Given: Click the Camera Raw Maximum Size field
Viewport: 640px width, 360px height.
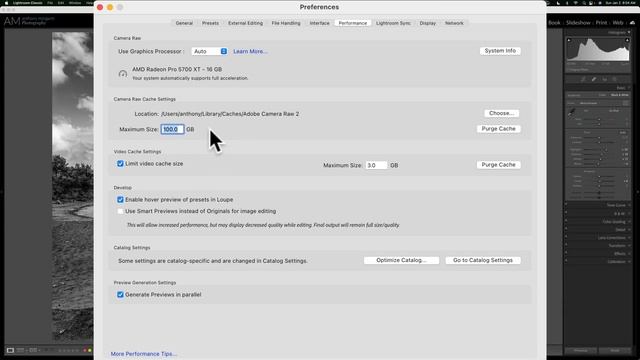Looking at the screenshot, I should [x=172, y=129].
